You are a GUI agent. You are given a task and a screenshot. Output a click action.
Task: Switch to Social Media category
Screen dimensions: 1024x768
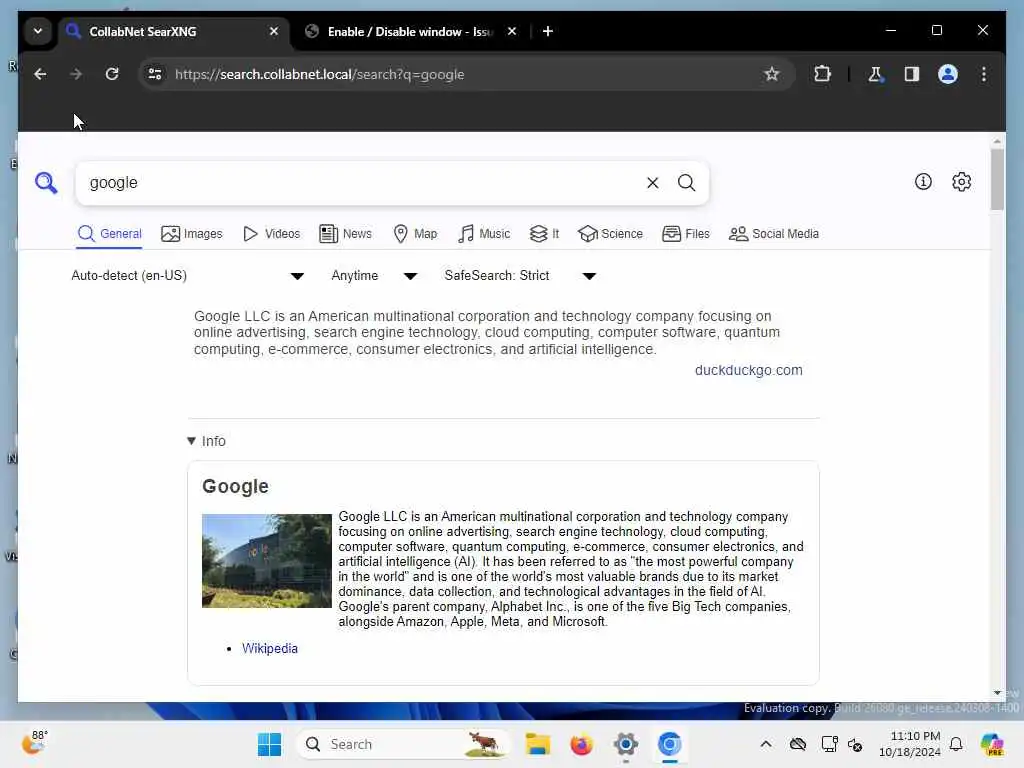773,234
